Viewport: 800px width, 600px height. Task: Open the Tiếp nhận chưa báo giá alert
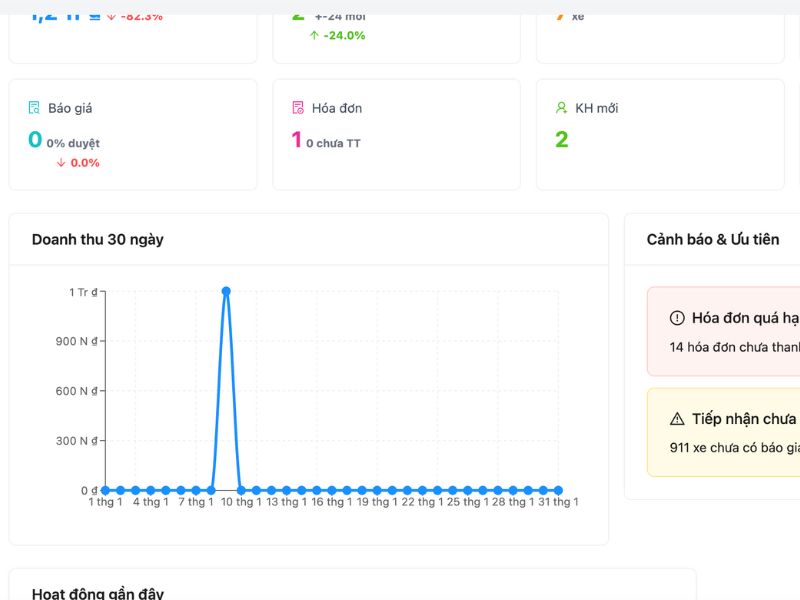[735, 432]
